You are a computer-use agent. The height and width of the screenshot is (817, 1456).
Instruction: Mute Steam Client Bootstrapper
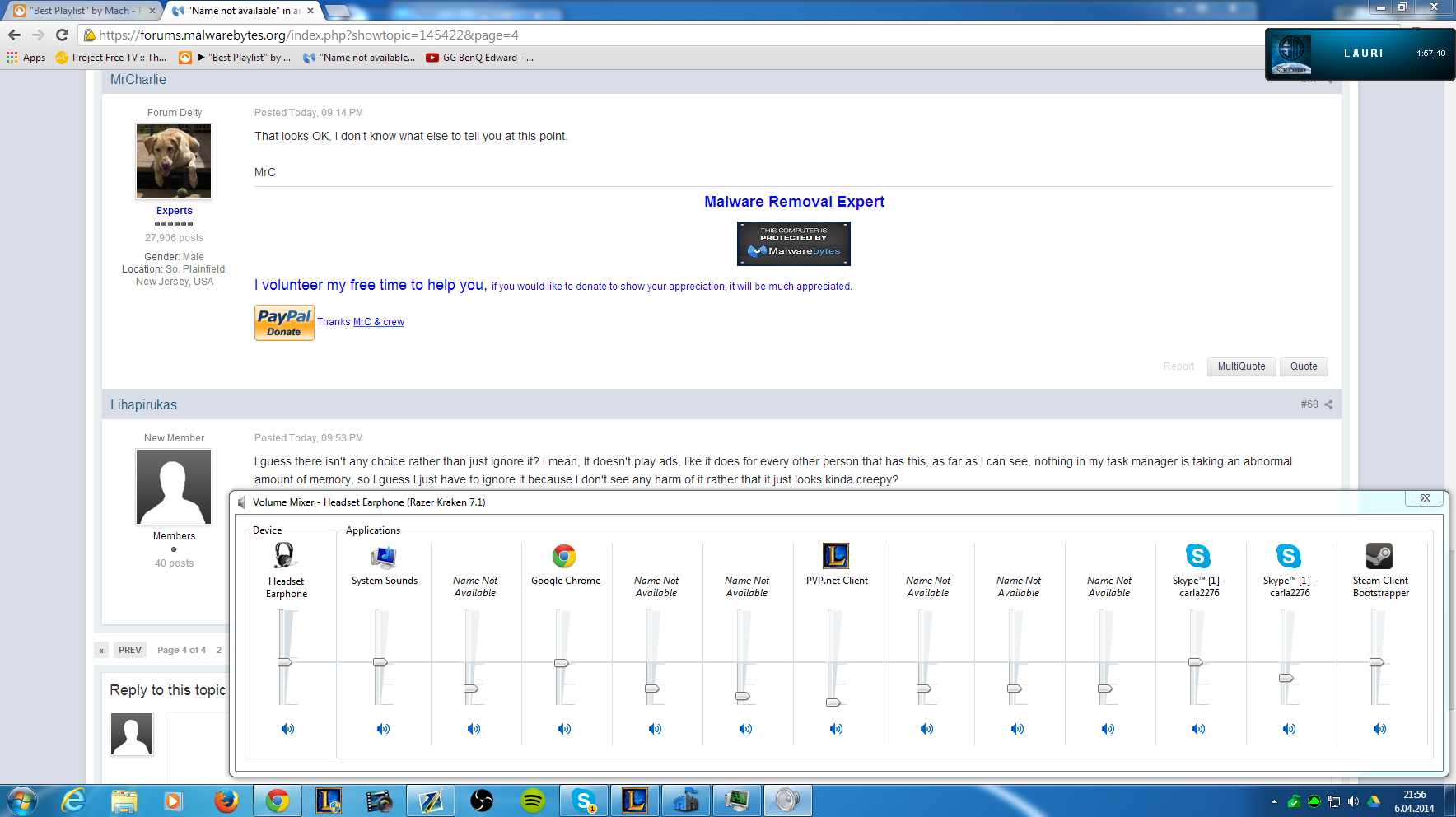point(1379,729)
